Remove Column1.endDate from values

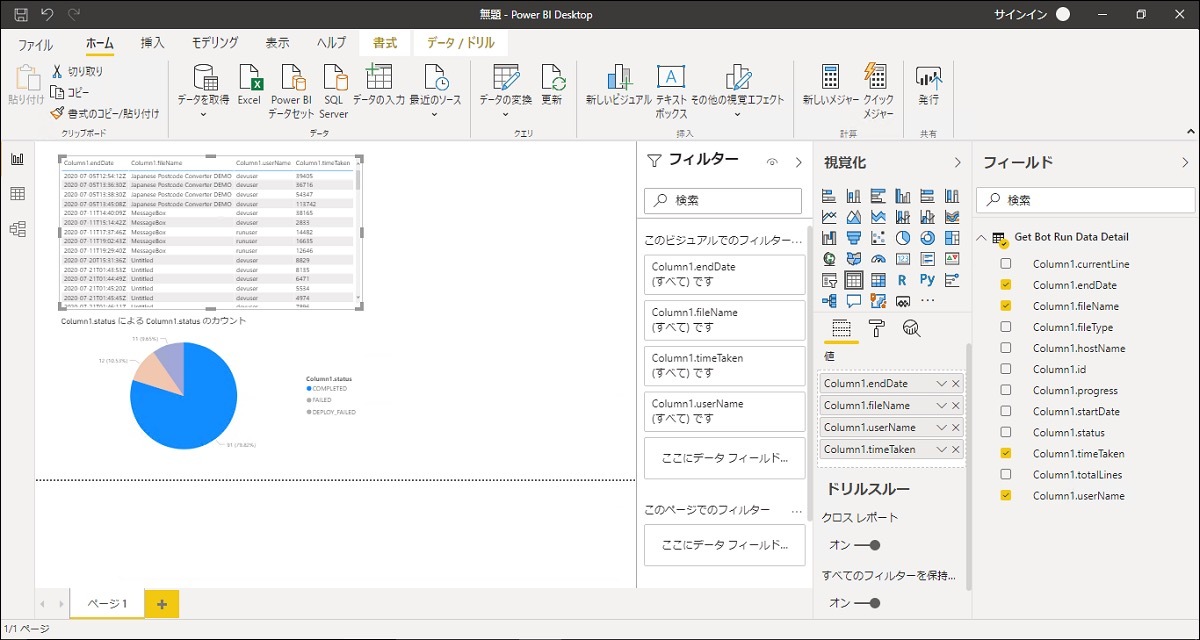click(x=956, y=384)
